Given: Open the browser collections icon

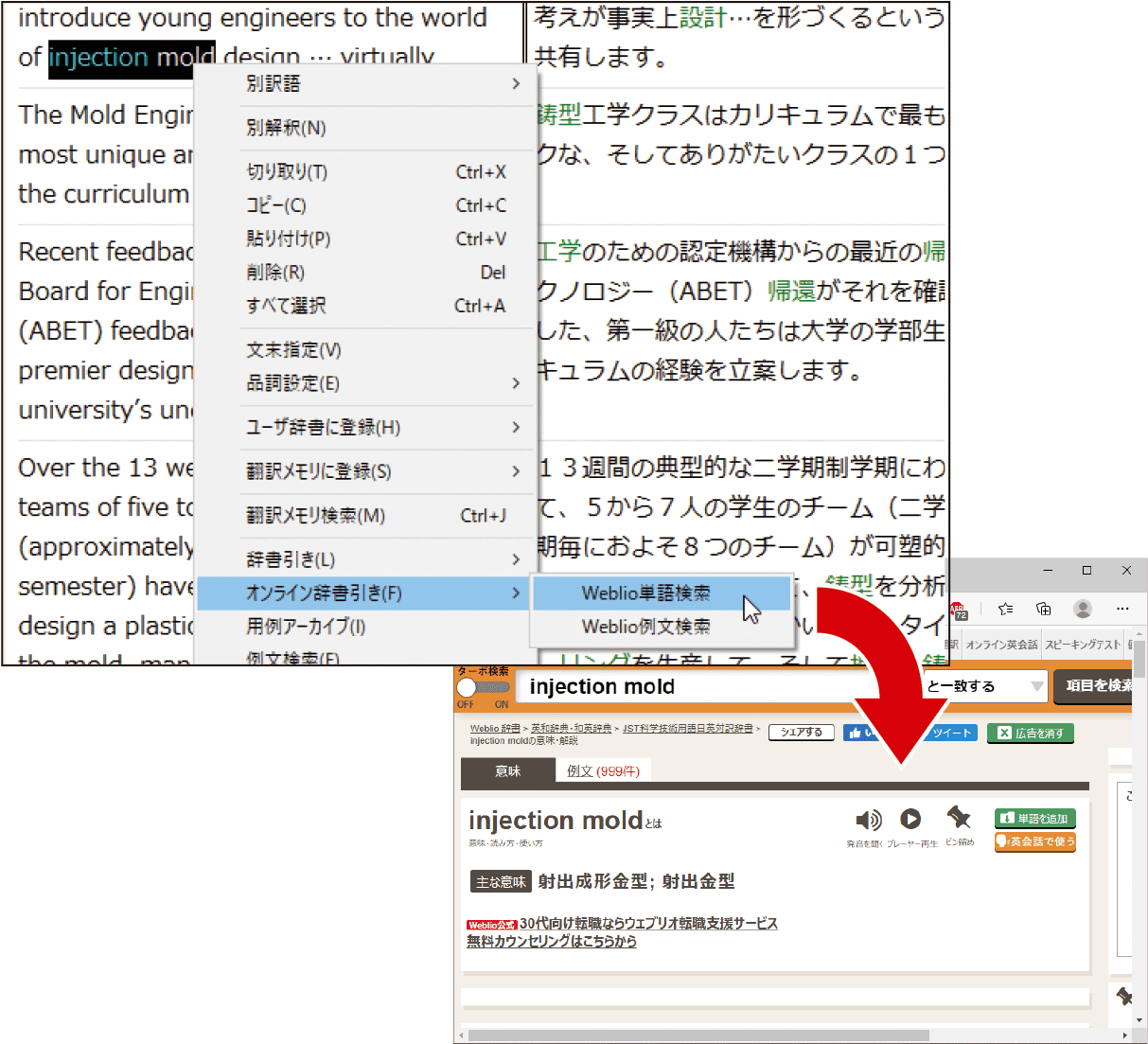Looking at the screenshot, I should [x=1044, y=609].
